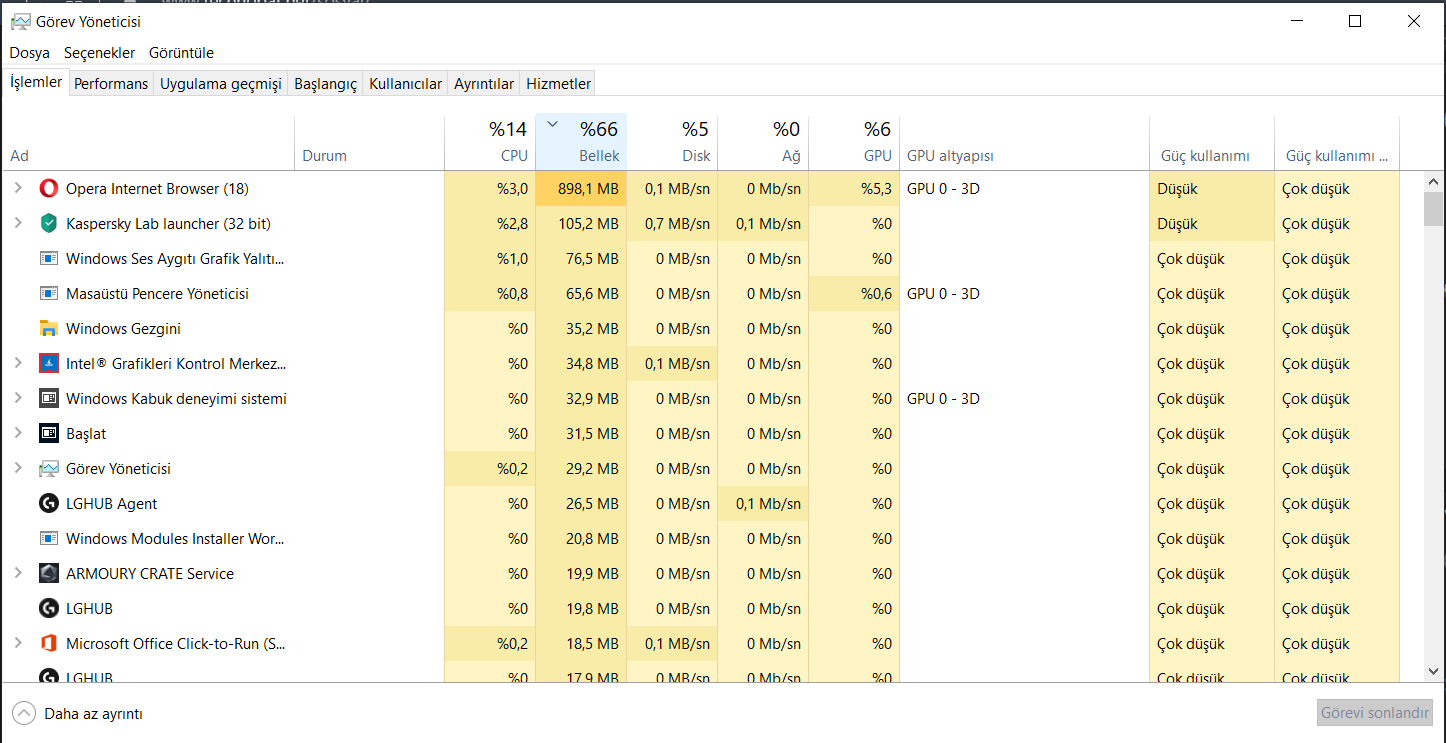Expand the Windows Kabuk deneyimi sistemi group
This screenshot has height=743, width=1446.
click(x=17, y=398)
